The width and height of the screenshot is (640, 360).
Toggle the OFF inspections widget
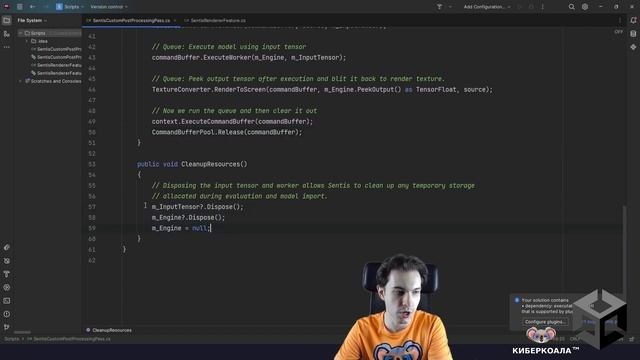pos(618,32)
